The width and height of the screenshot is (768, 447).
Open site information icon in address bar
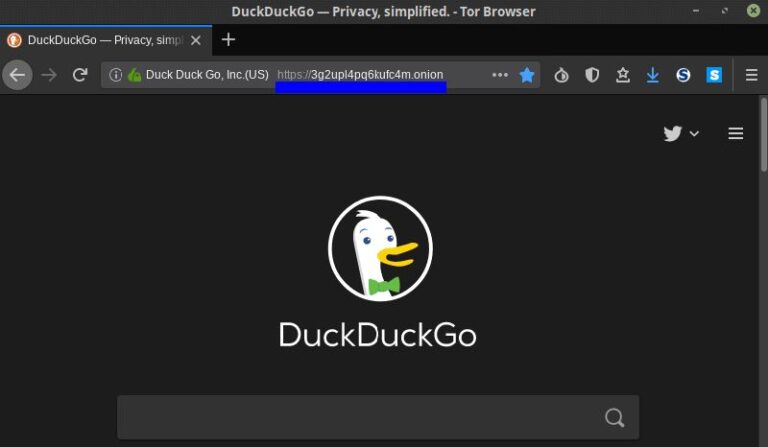point(116,75)
